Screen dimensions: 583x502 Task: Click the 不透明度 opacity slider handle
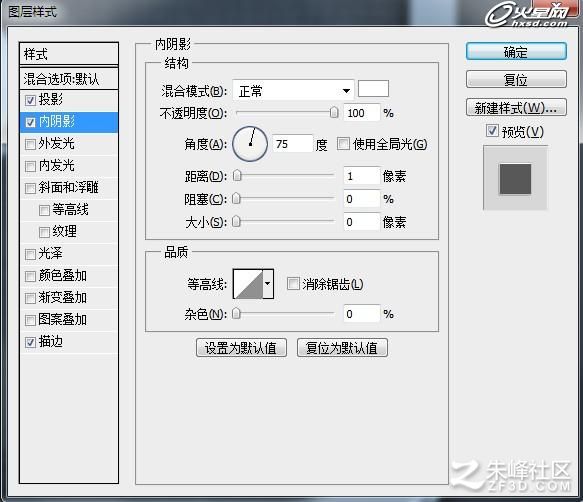334,112
